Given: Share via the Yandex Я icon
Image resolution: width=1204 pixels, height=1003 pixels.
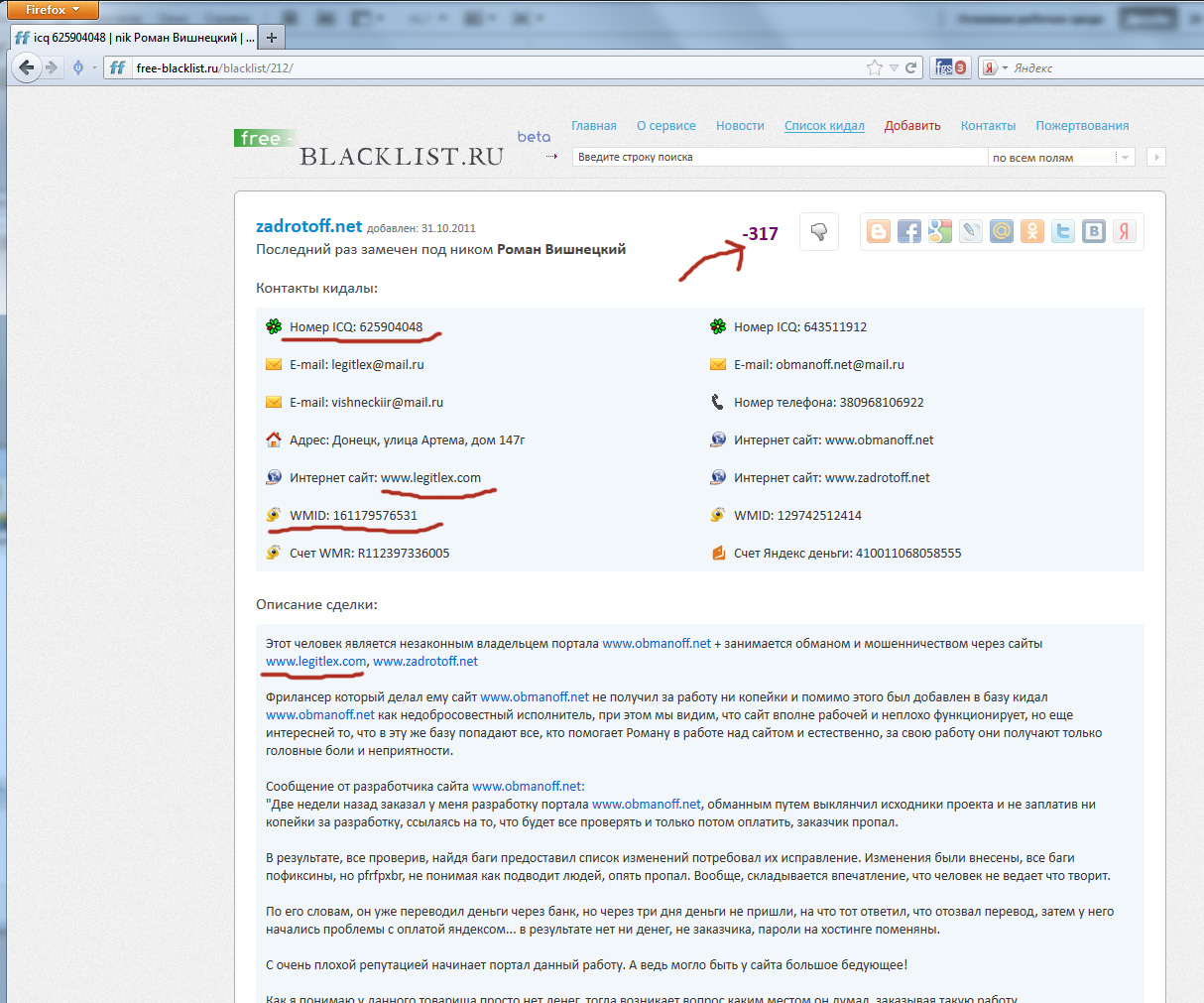Looking at the screenshot, I should (x=1125, y=232).
